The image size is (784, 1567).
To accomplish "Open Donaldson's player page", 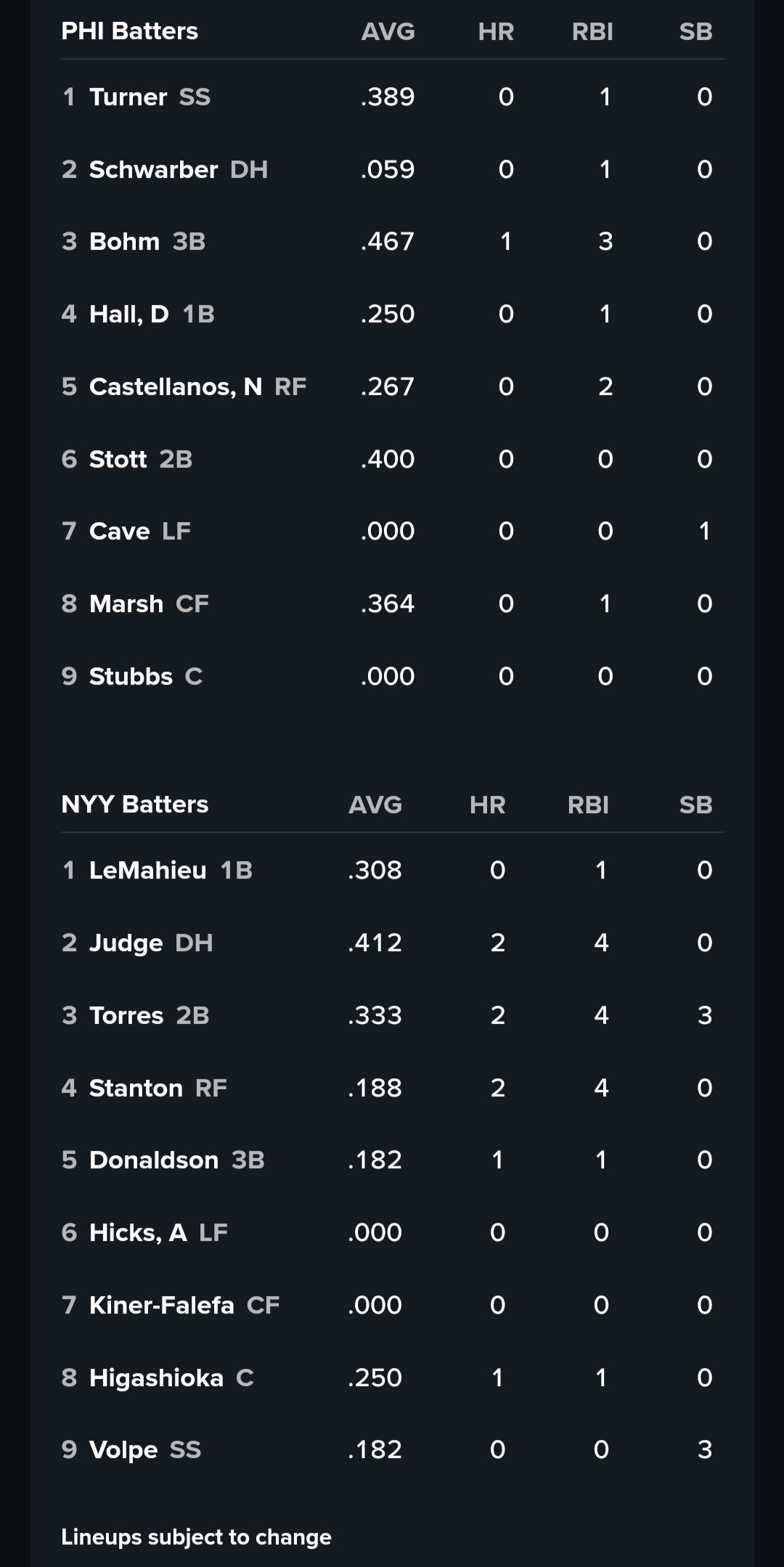I will tap(153, 1160).
